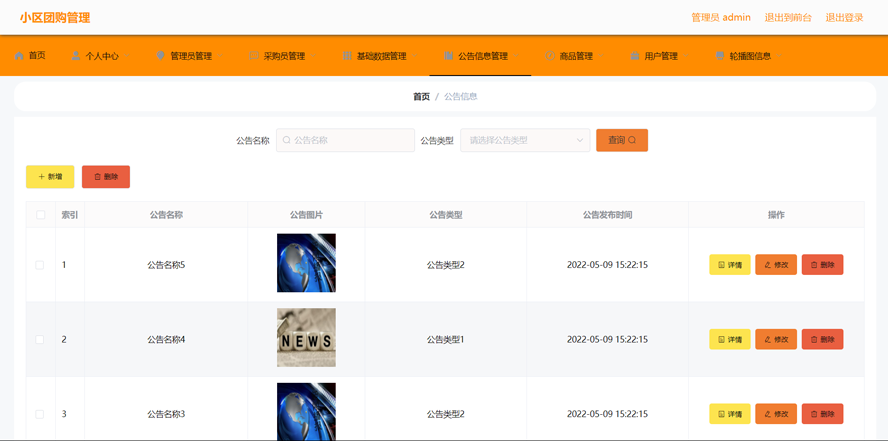Click 管理员 admin in the header

click(x=721, y=18)
